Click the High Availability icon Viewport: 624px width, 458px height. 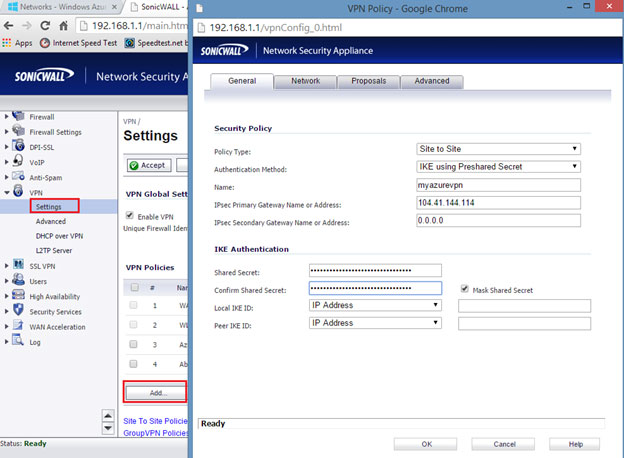pos(18,295)
